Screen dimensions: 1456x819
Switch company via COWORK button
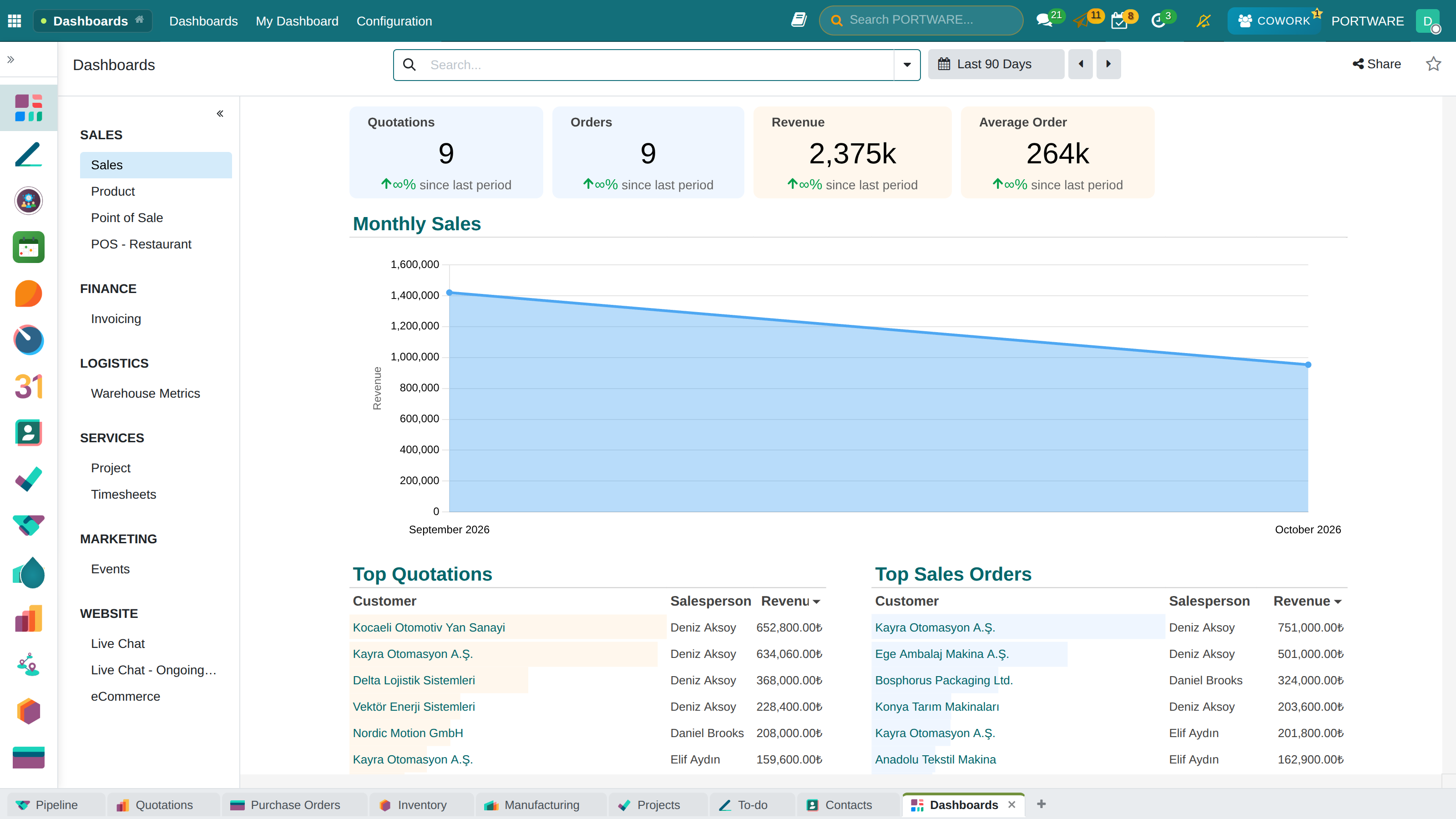1274,21
